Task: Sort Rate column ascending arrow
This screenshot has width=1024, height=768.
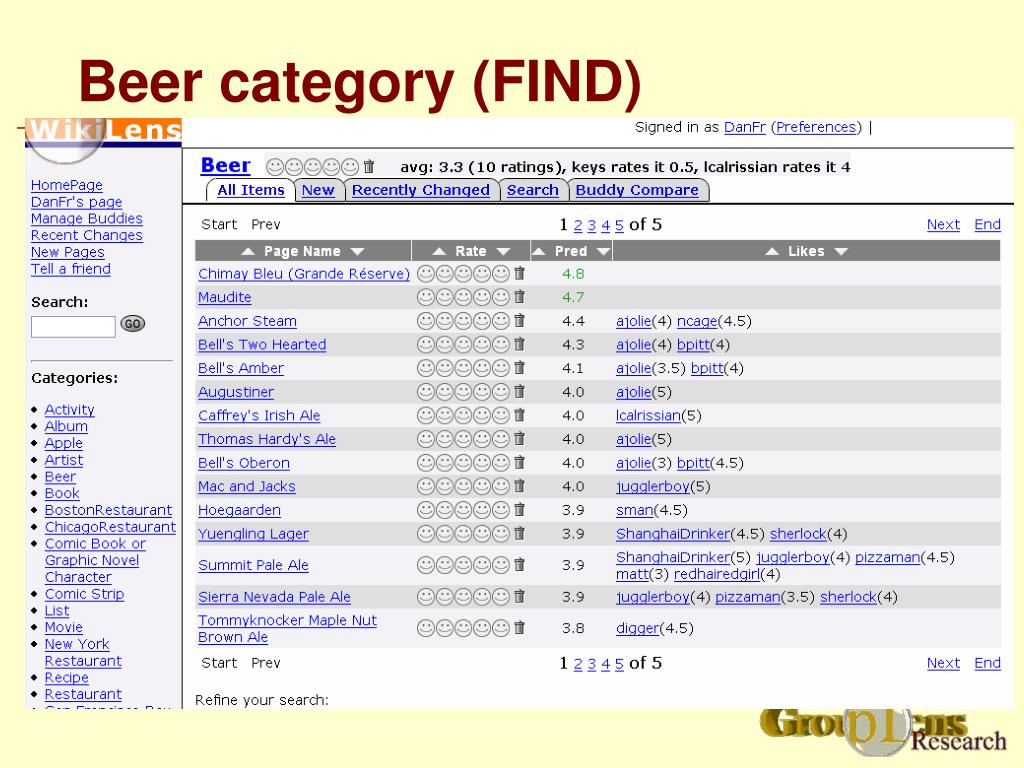Action: pyautogui.click(x=440, y=251)
